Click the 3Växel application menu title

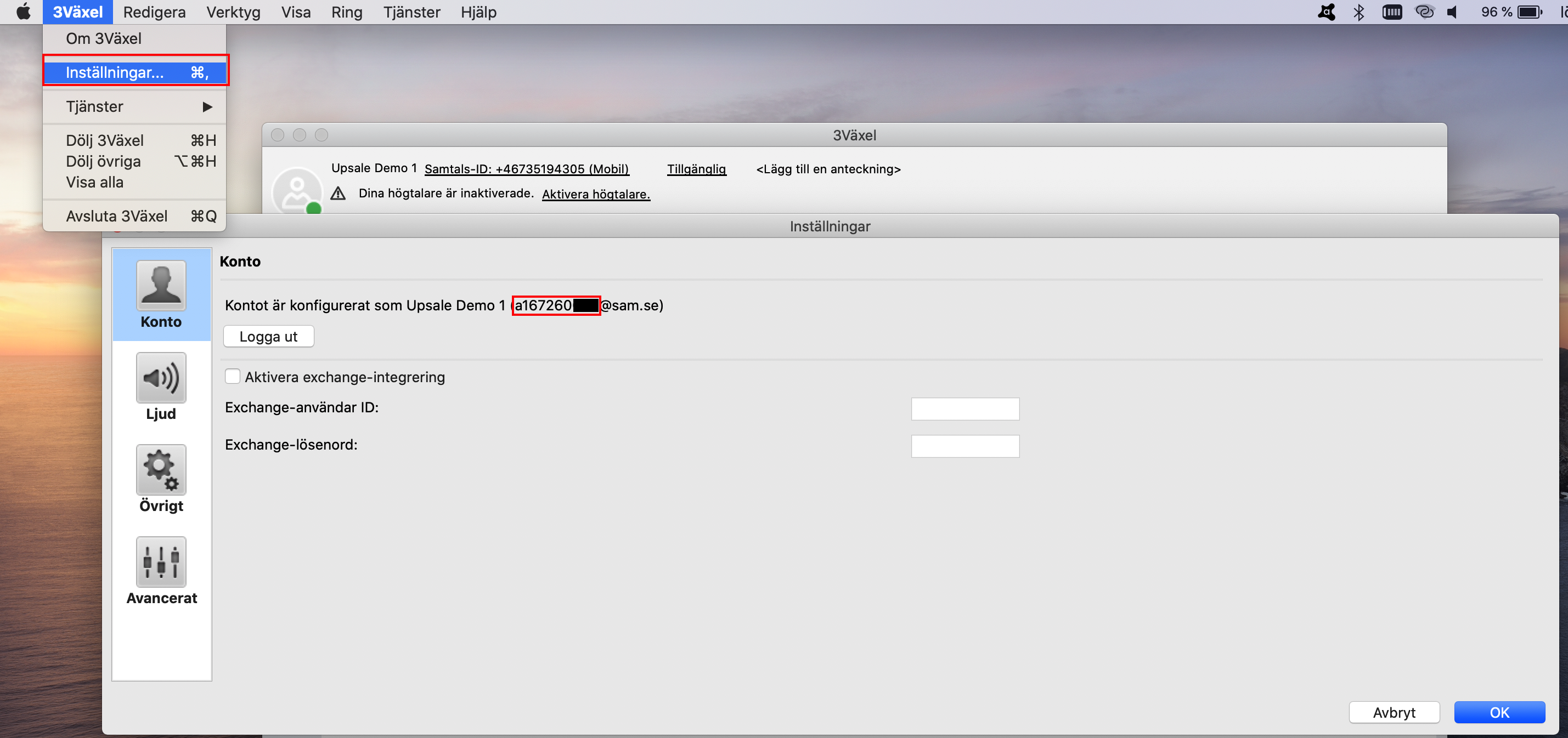[x=77, y=12]
